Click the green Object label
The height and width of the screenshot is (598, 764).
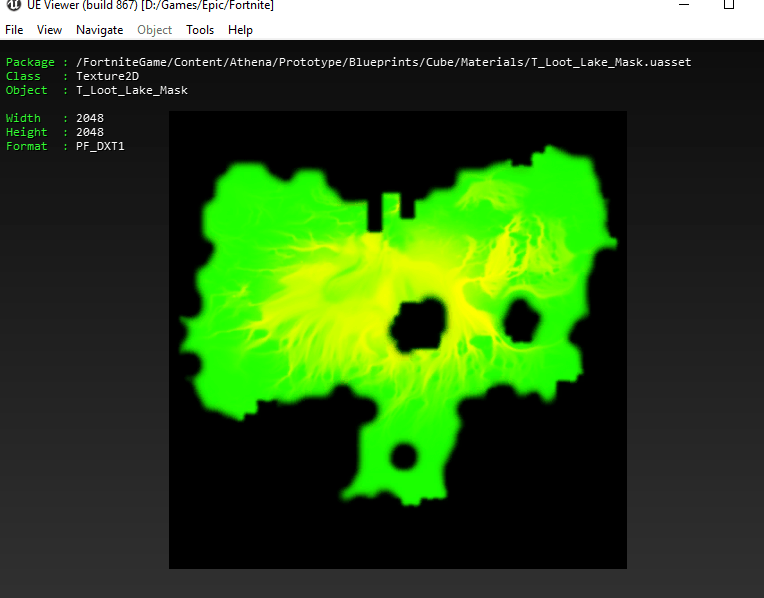tap(26, 90)
